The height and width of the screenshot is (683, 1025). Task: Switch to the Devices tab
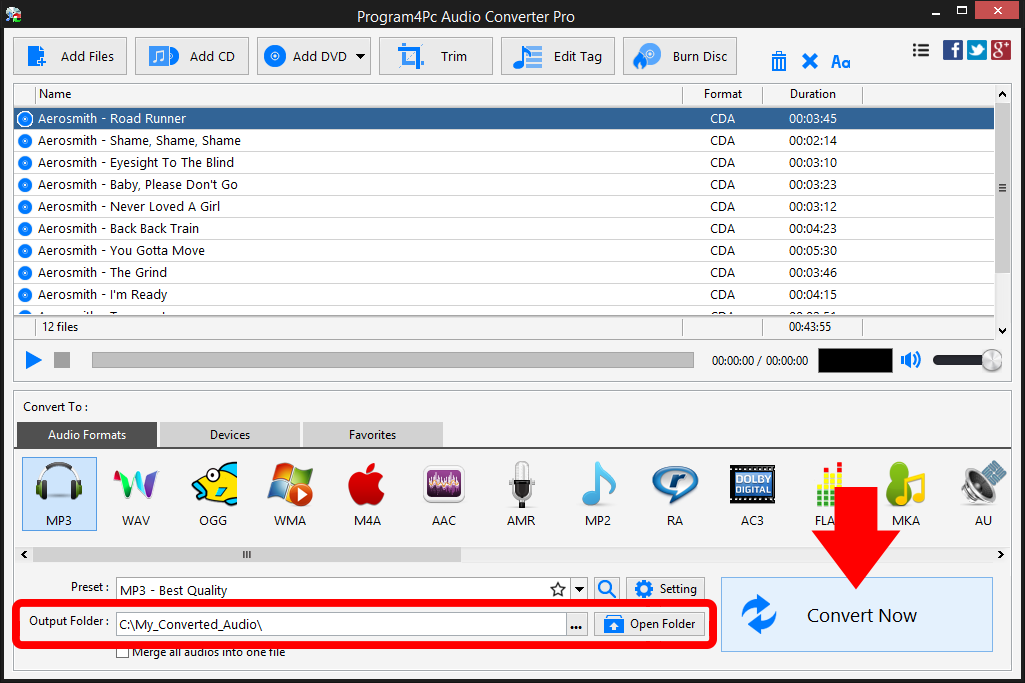pyautogui.click(x=229, y=434)
